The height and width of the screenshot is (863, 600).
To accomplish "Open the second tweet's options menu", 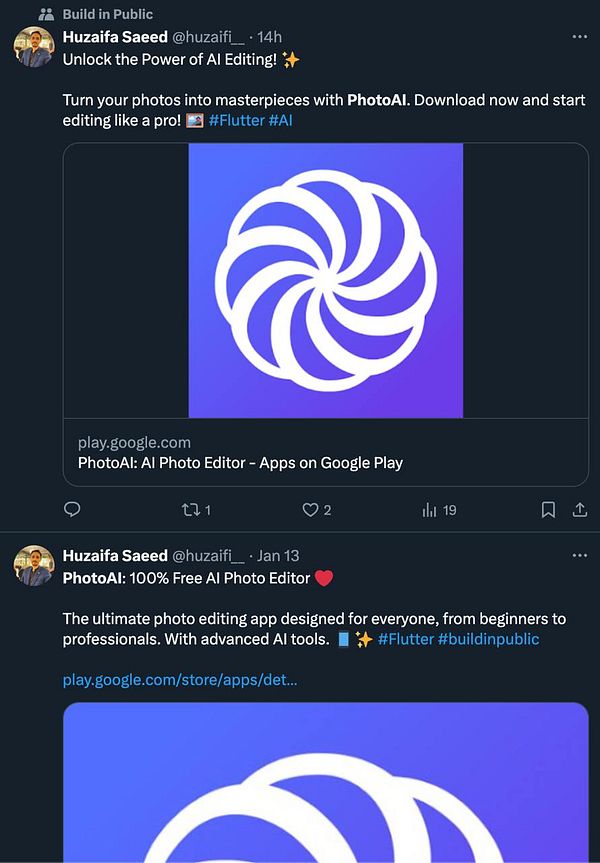I will [x=579, y=555].
